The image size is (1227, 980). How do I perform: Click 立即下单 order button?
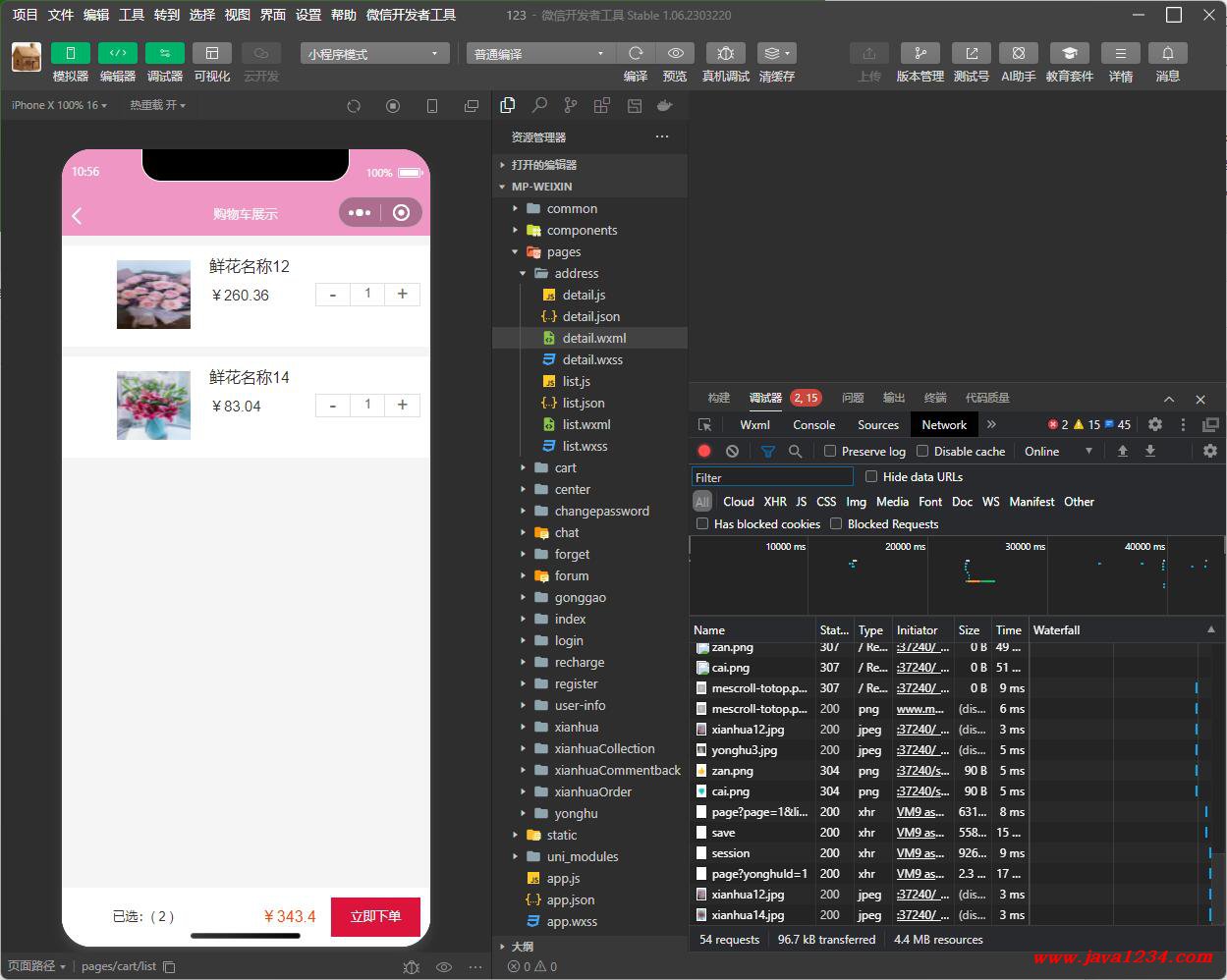pos(375,916)
